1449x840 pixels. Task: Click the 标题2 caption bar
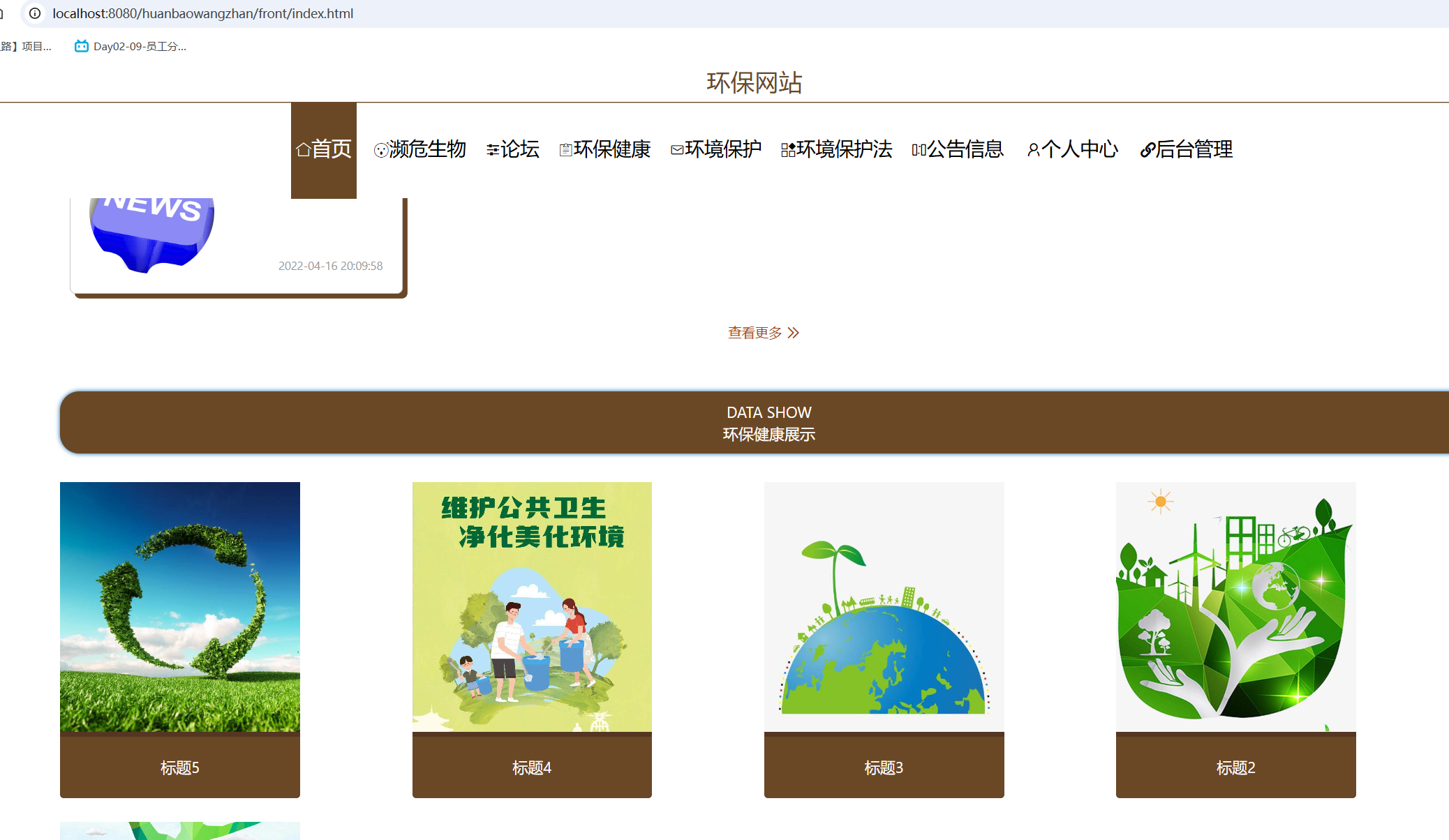point(1235,767)
